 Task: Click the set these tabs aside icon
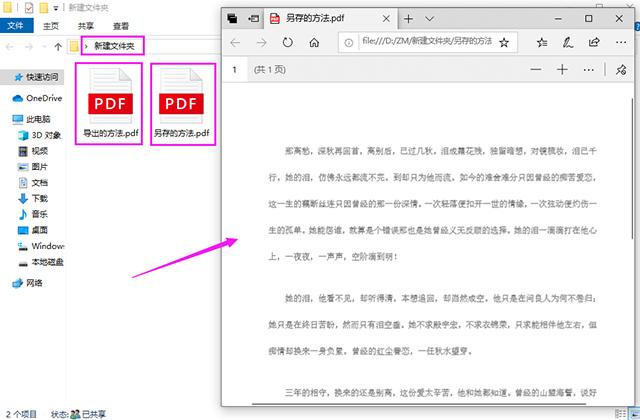pyautogui.click(x=253, y=18)
